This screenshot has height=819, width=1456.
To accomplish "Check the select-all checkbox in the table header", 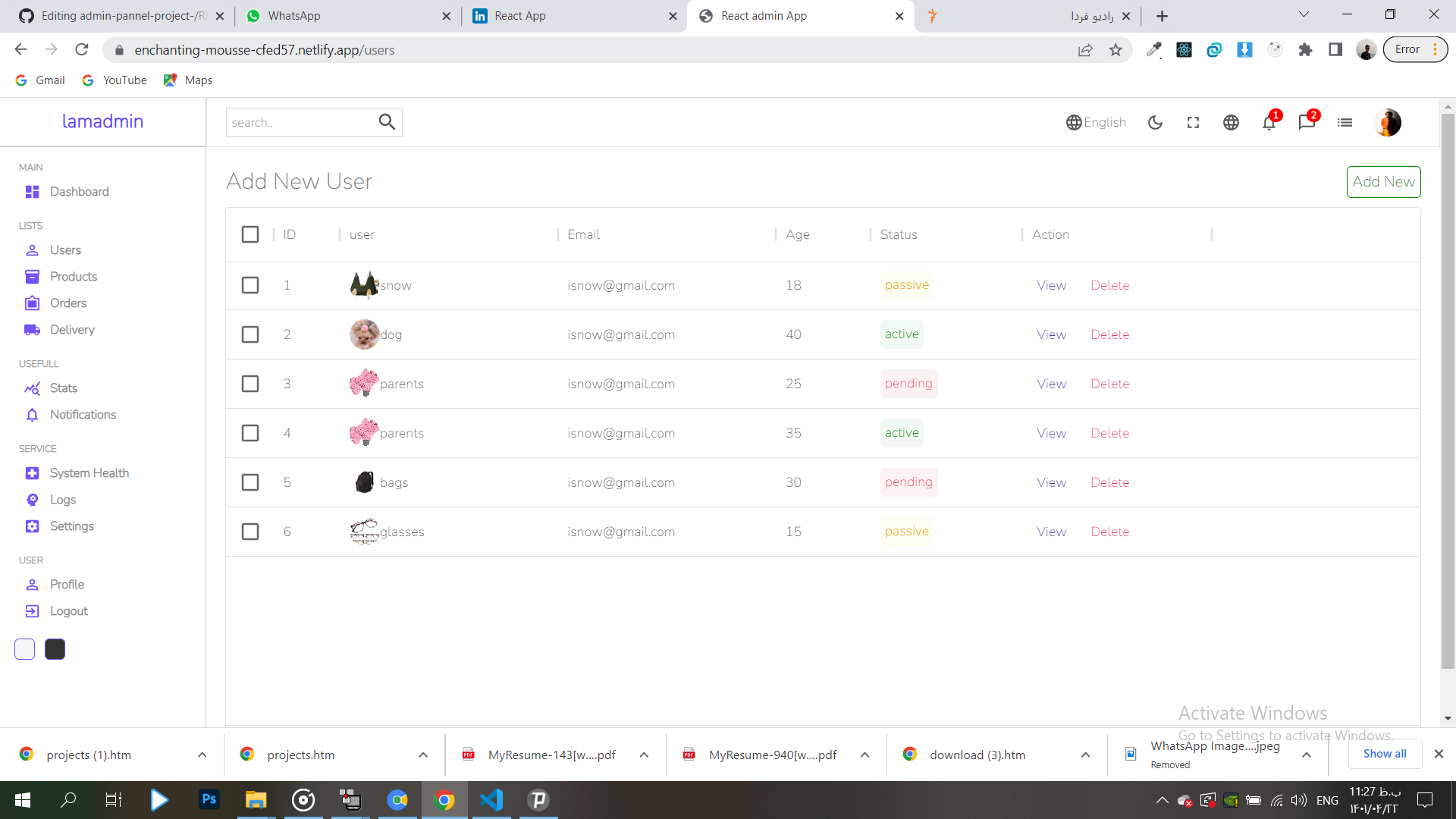I will (250, 234).
